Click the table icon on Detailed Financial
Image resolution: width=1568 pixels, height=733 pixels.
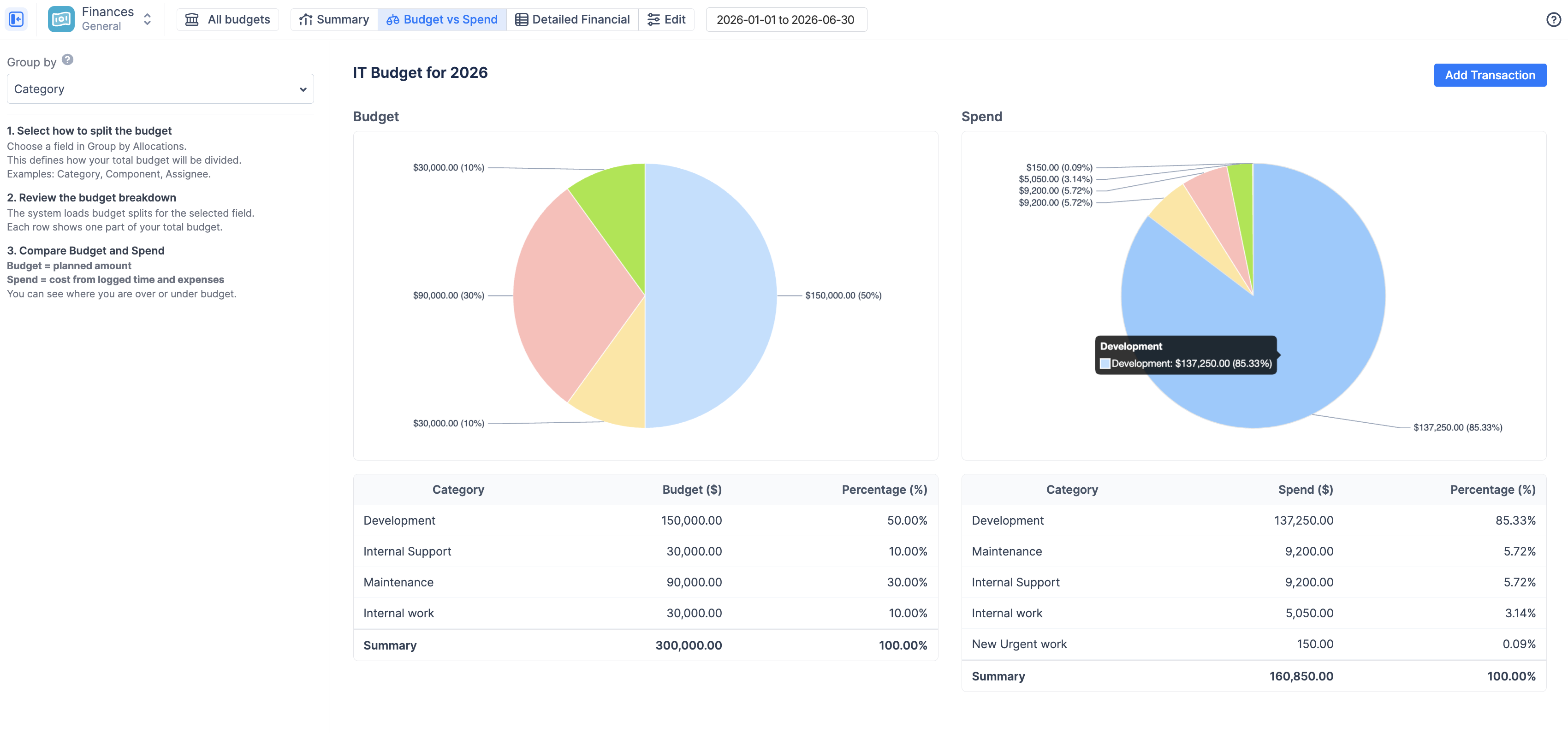521,19
